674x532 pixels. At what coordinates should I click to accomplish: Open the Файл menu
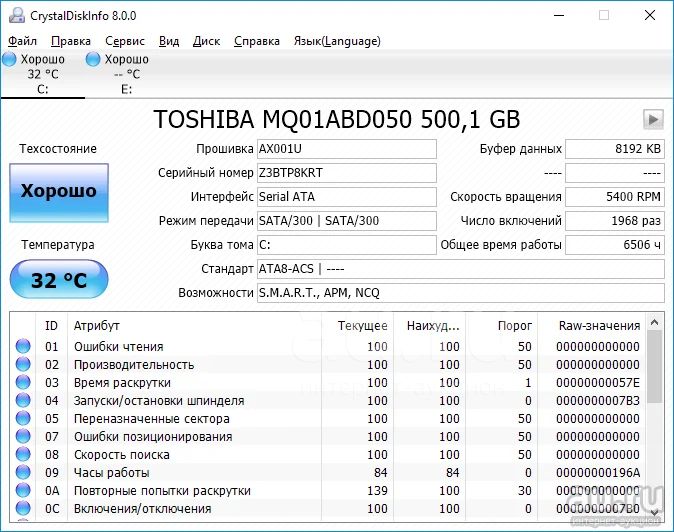click(x=22, y=41)
